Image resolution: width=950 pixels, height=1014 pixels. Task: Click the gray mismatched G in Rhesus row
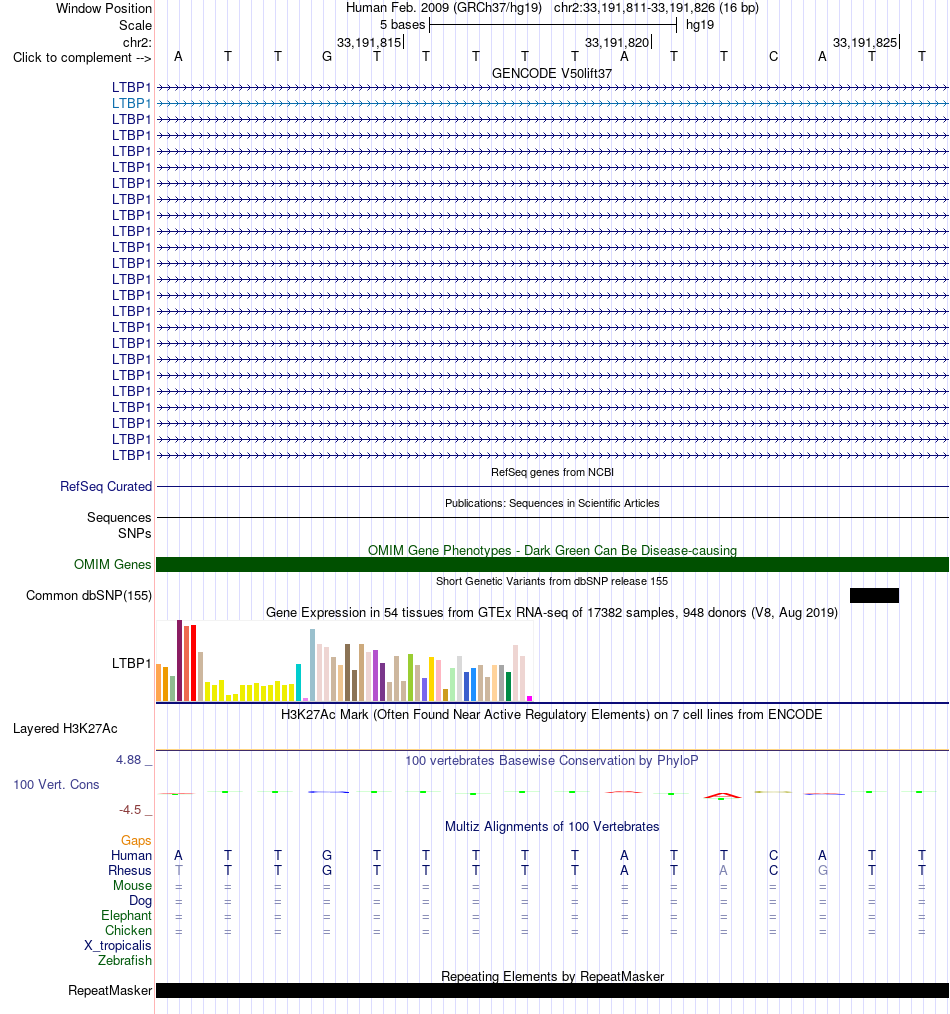coord(823,870)
